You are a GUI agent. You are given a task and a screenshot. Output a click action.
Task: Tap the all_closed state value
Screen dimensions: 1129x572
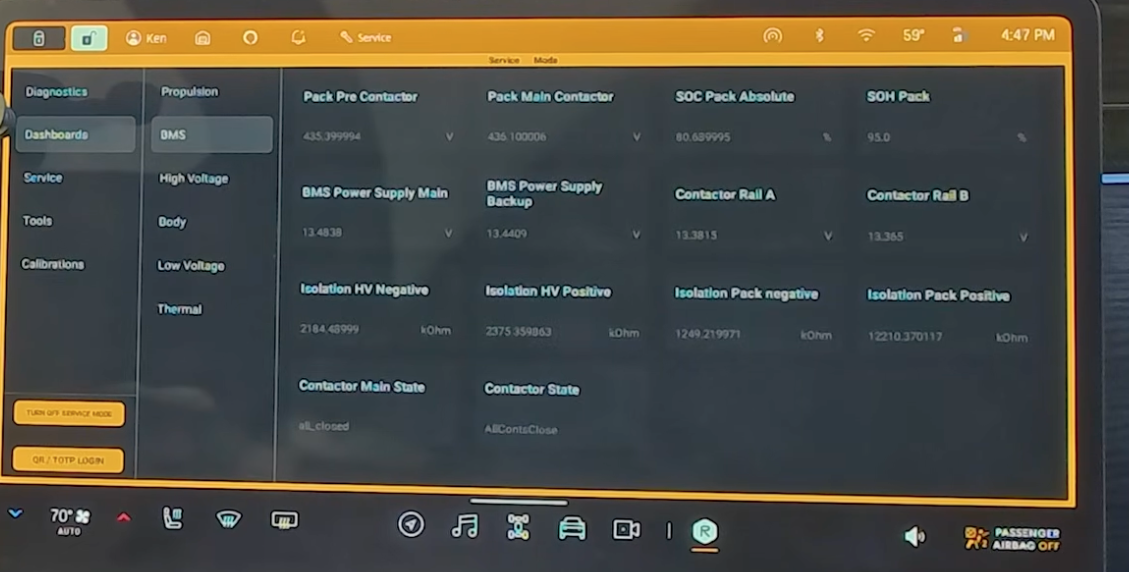(323, 426)
